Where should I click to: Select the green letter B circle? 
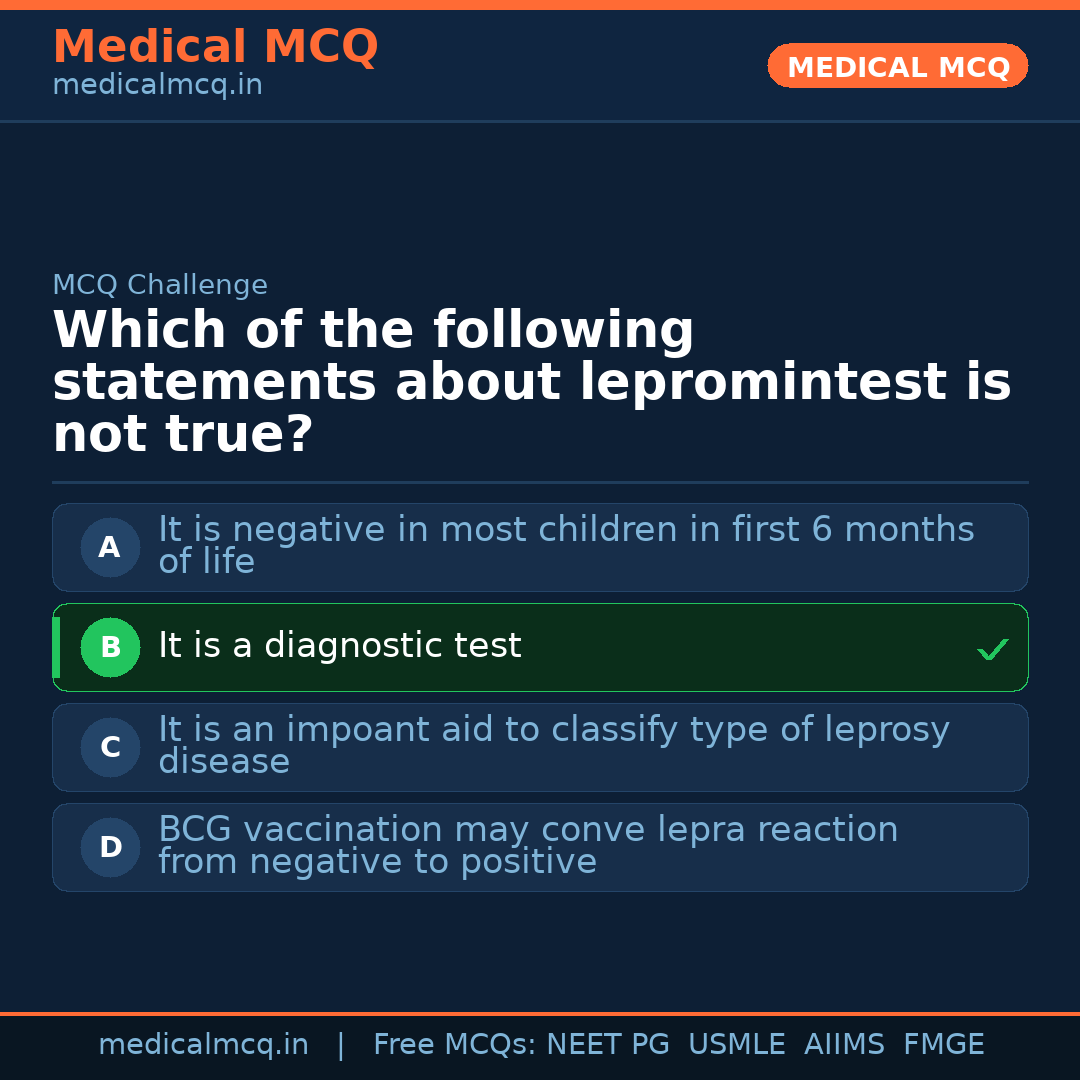pos(110,648)
